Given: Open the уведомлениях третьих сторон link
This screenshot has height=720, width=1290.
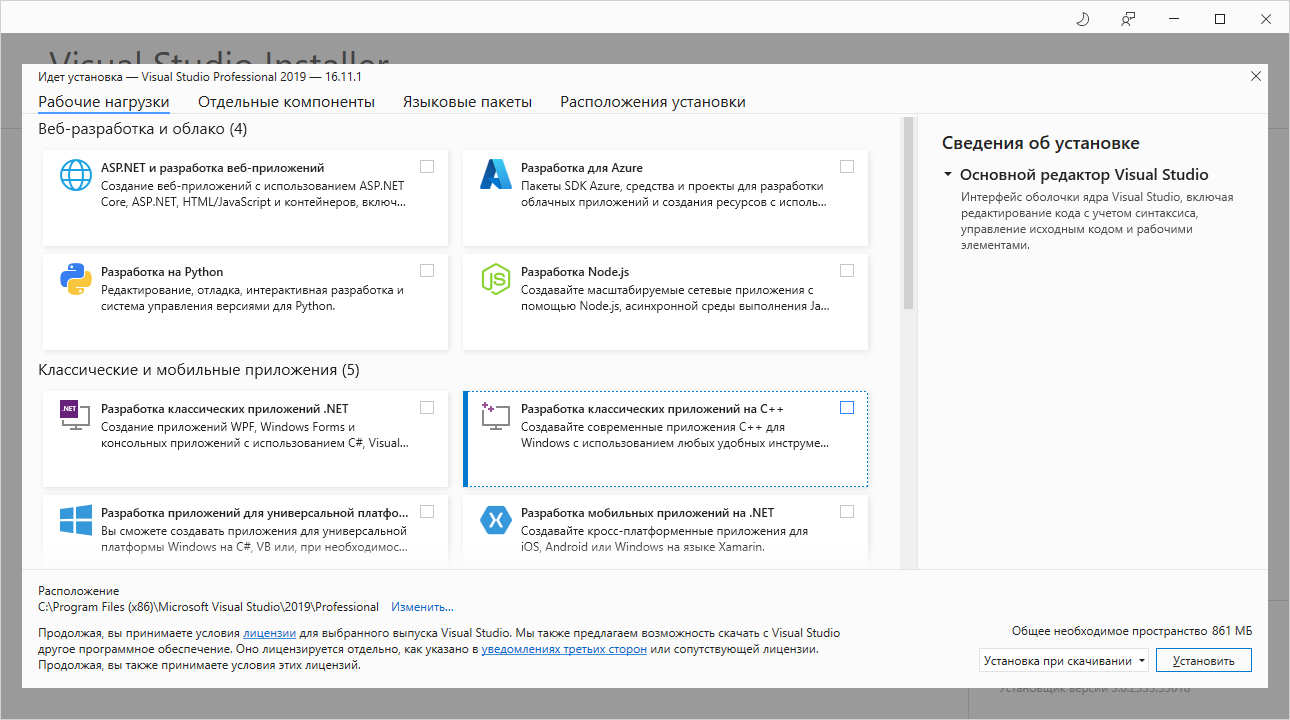Looking at the screenshot, I should (x=564, y=650).
